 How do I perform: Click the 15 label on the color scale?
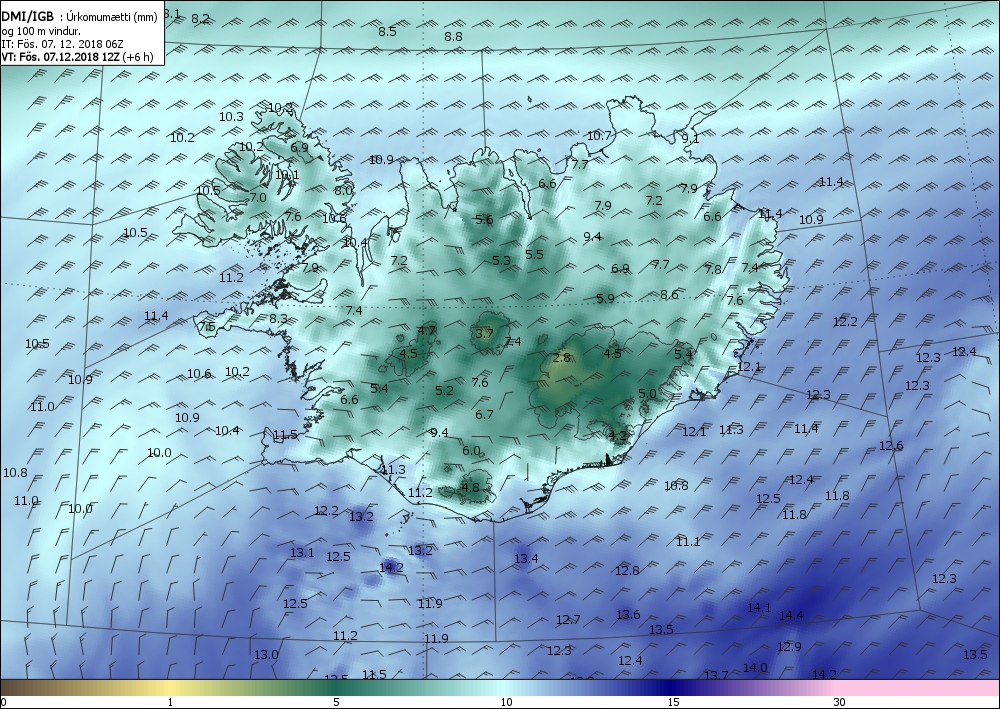673,702
